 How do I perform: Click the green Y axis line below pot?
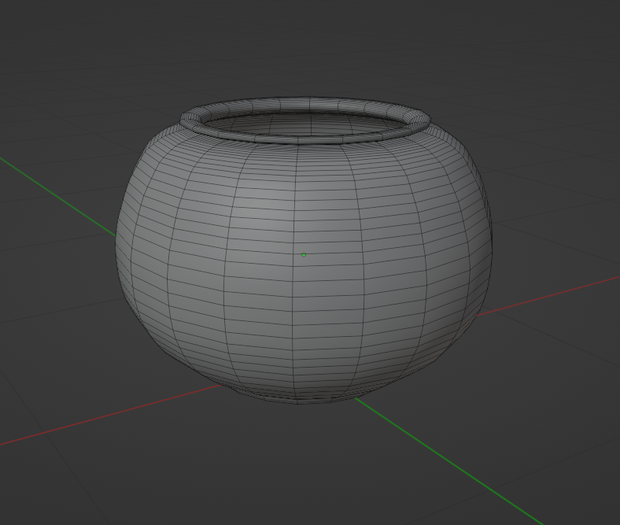coord(447,459)
